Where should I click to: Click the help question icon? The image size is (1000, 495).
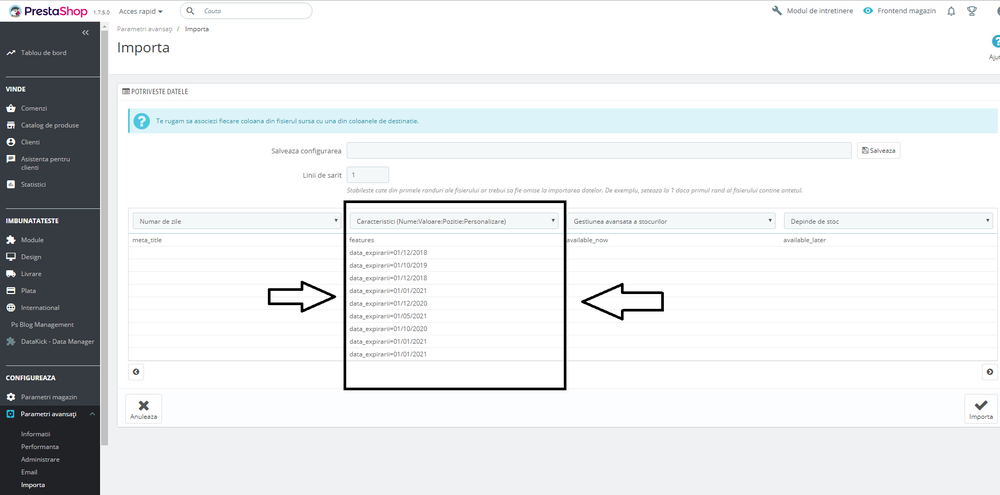pyautogui.click(x=996, y=41)
